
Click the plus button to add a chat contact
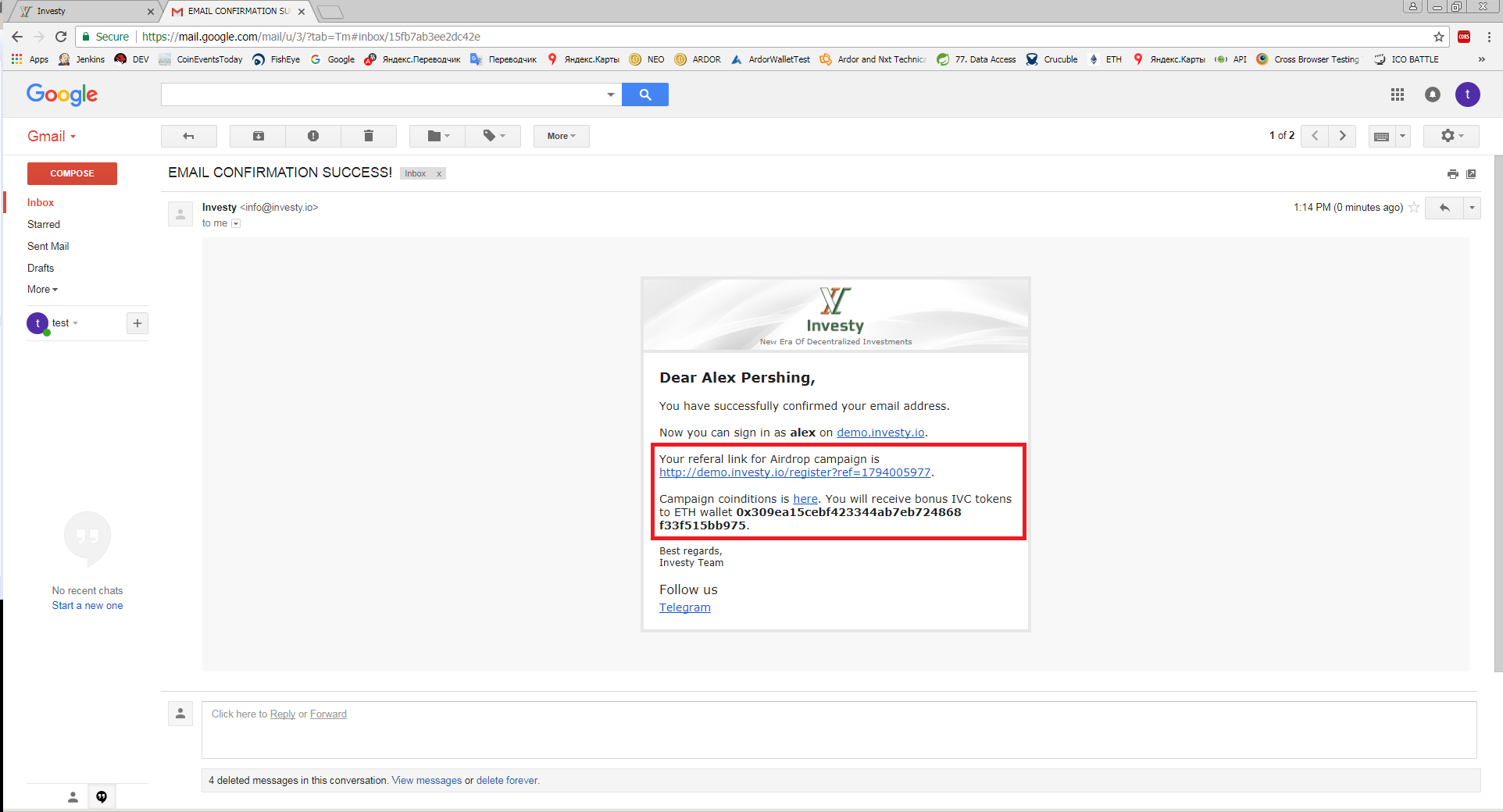pos(137,323)
